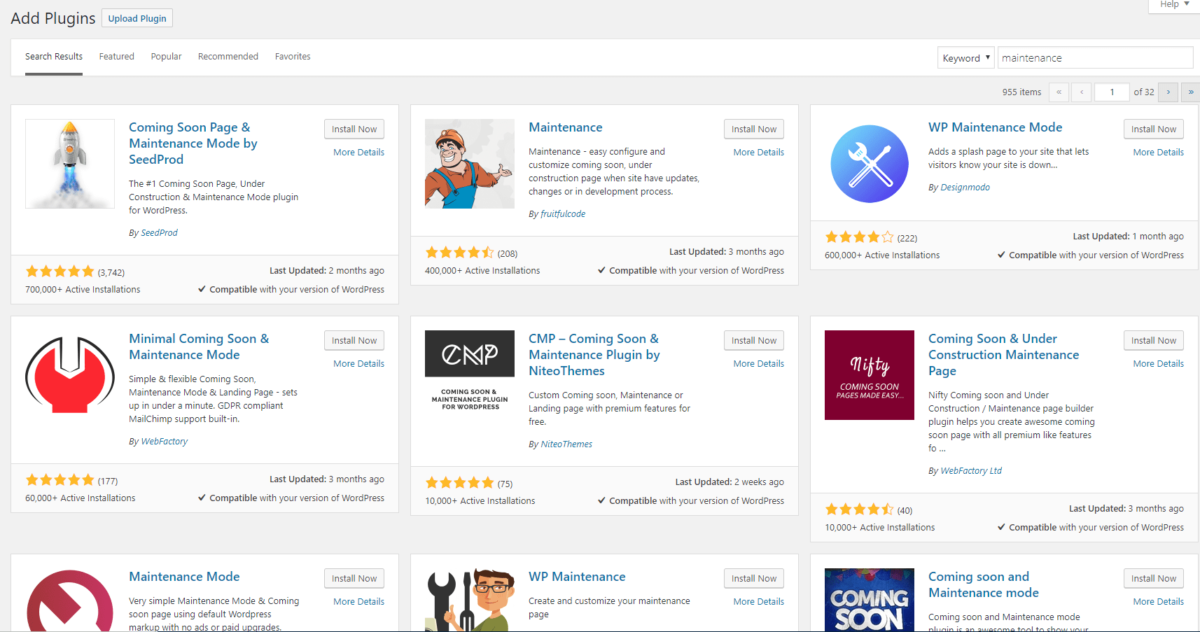Install Coming soon and Maintenance mode
The image size is (1200, 632).
pyautogui.click(x=1154, y=578)
